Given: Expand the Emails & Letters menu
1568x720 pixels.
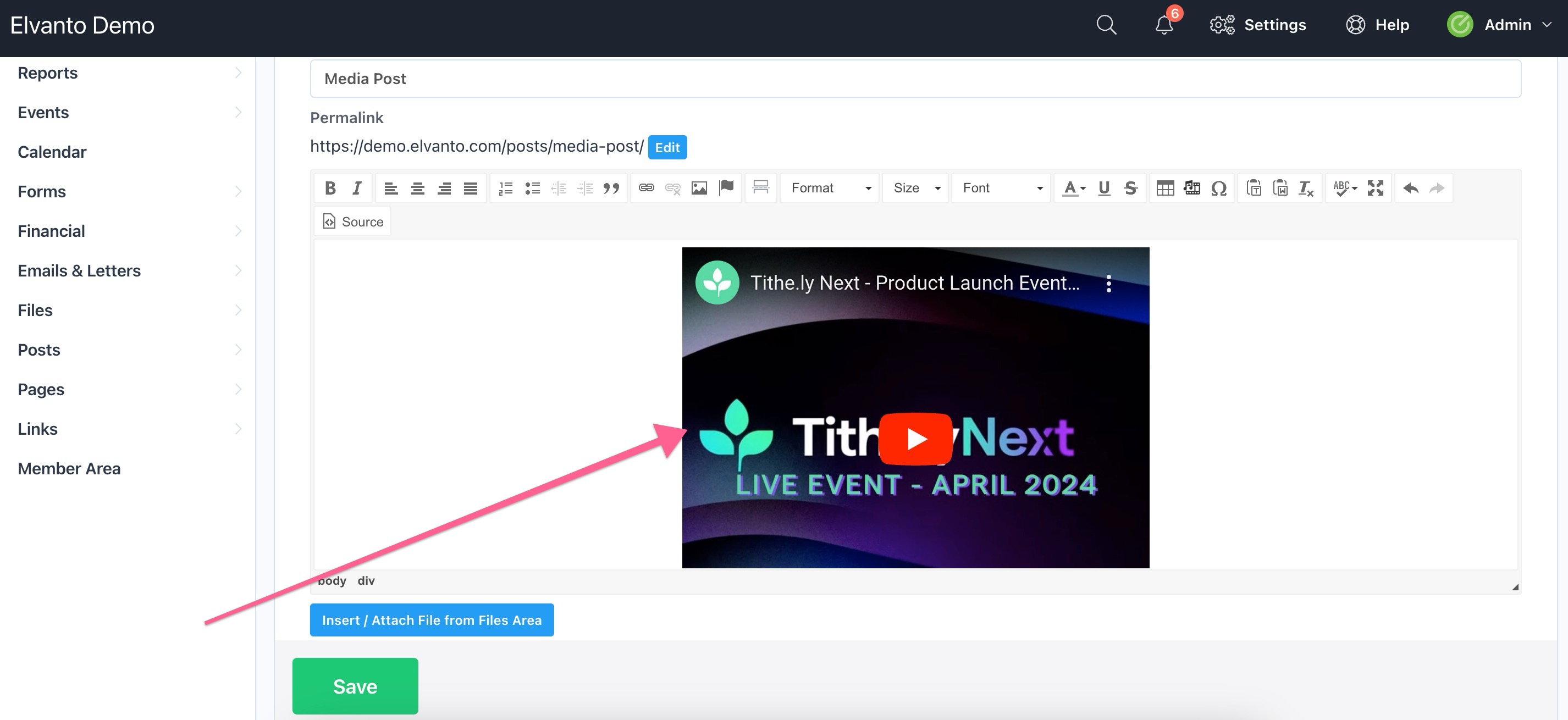Looking at the screenshot, I should 79,270.
